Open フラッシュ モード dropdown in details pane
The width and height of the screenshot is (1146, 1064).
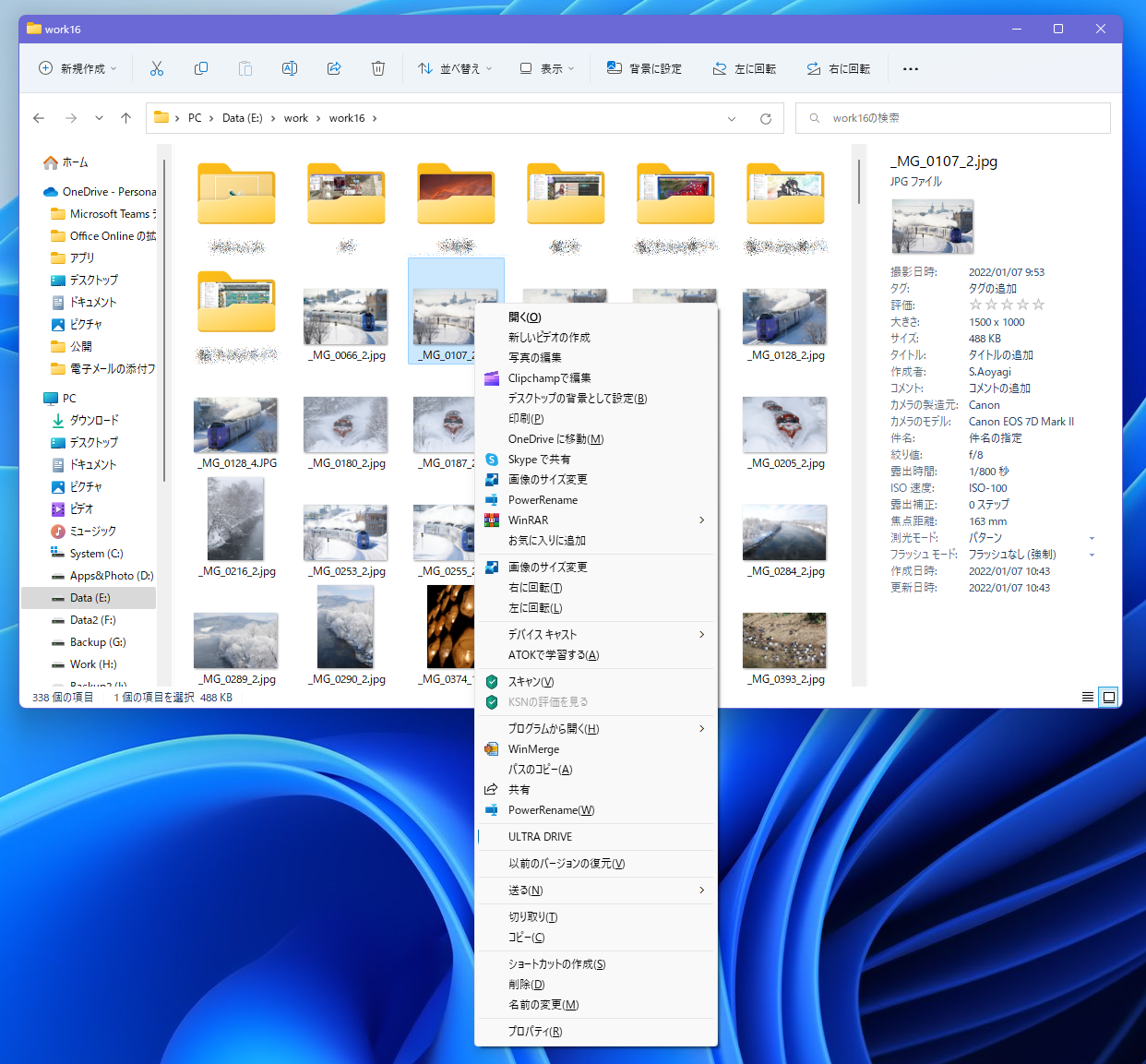[1092, 555]
